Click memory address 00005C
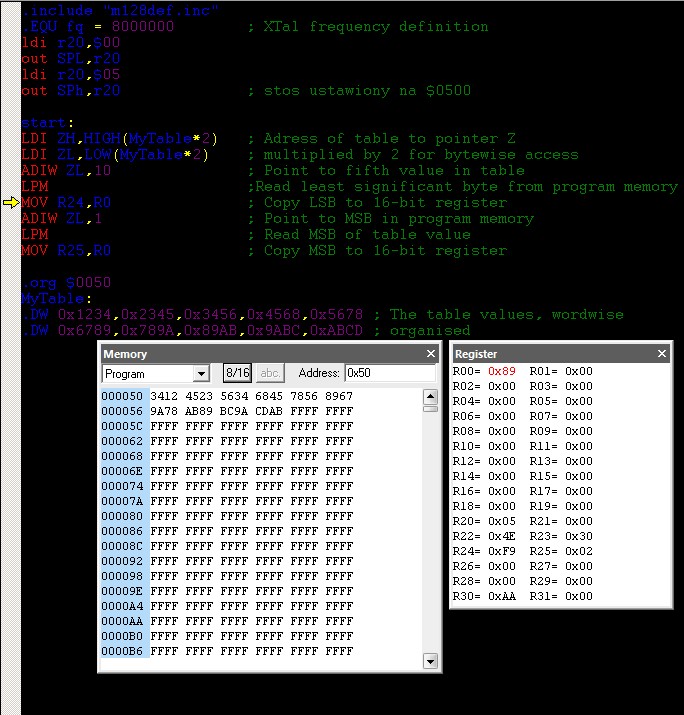Viewport: 684px width, 715px height. point(122,426)
